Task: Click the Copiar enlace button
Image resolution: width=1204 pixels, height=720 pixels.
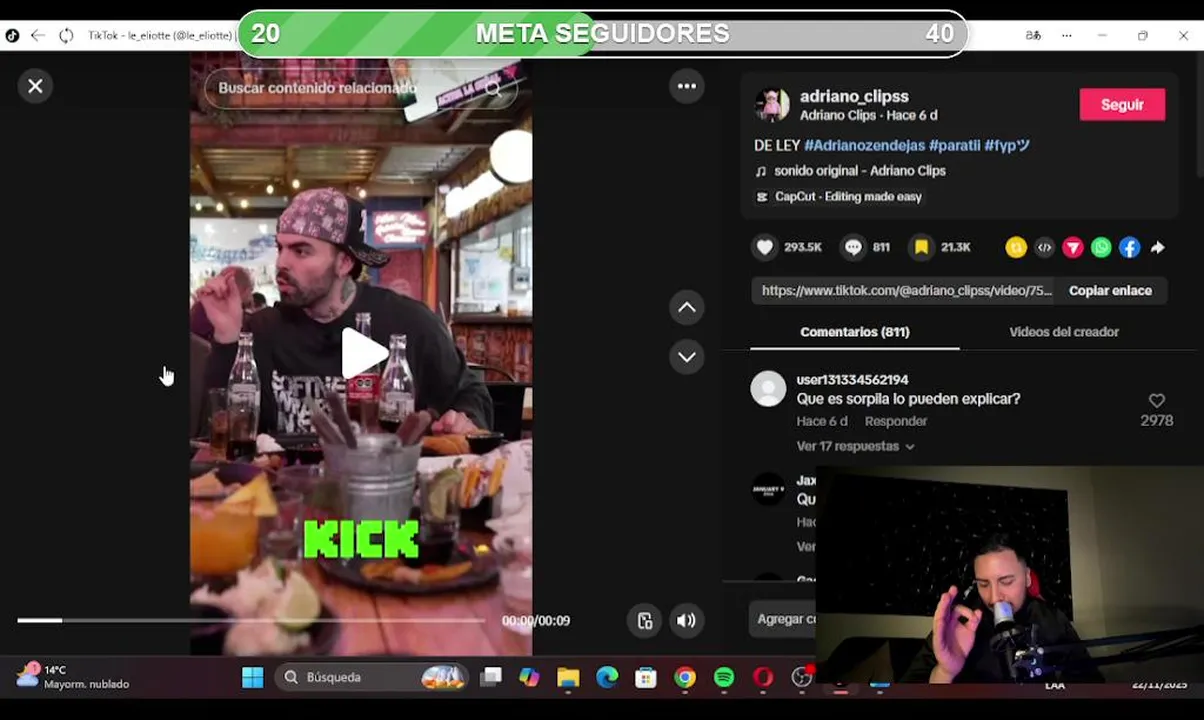Action: point(1110,291)
